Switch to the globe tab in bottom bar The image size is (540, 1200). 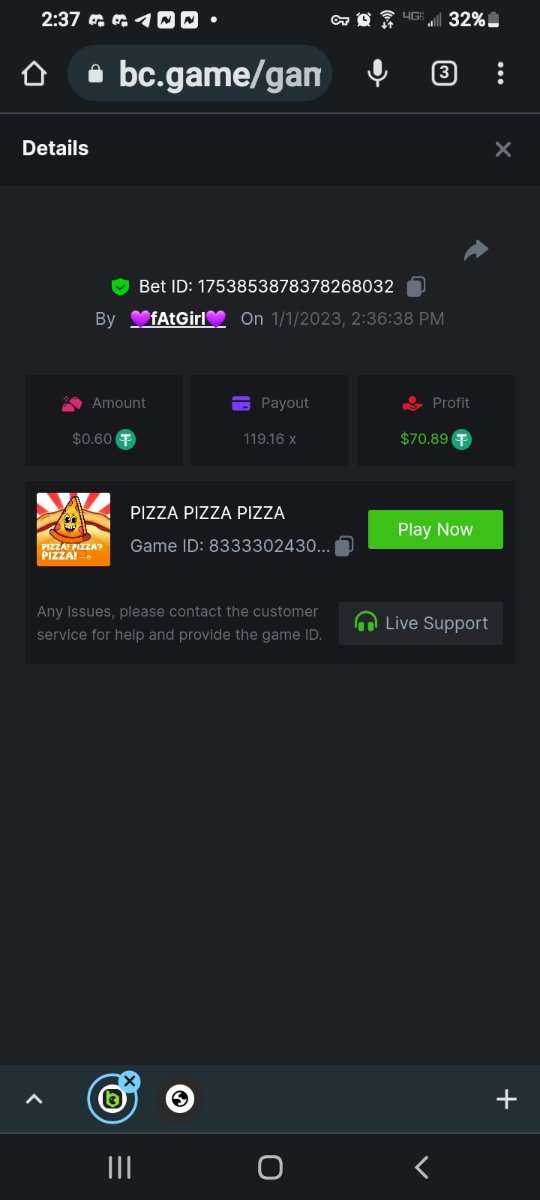(180, 1099)
